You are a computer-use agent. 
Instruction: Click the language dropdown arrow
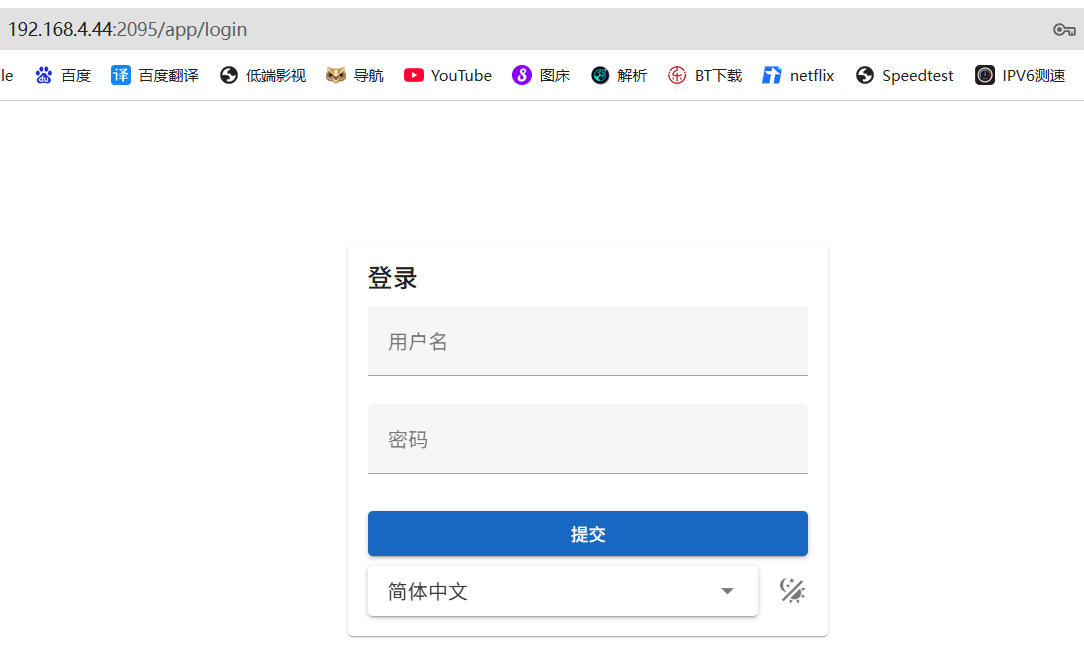click(727, 592)
